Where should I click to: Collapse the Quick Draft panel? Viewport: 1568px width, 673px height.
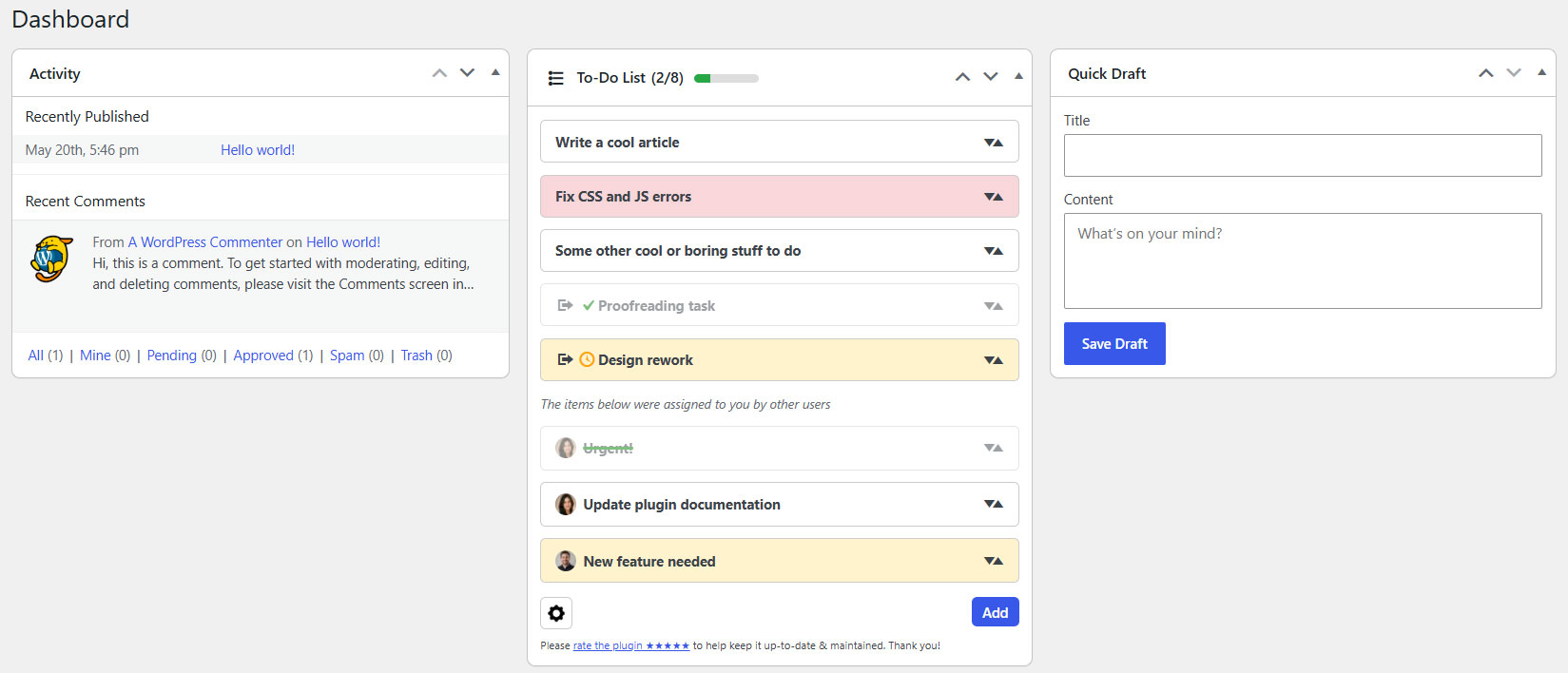[x=1541, y=72]
